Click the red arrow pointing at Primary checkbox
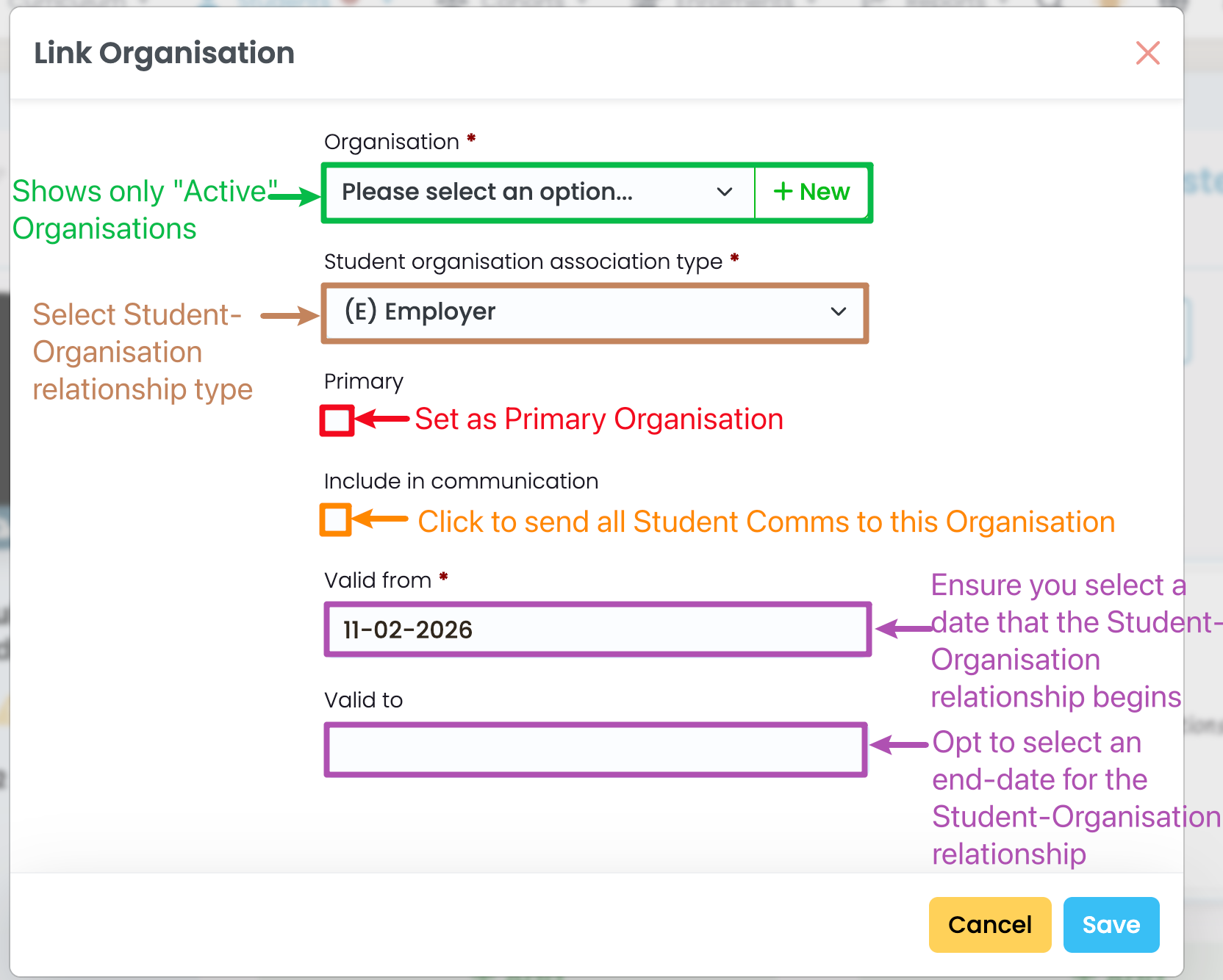 (382, 419)
